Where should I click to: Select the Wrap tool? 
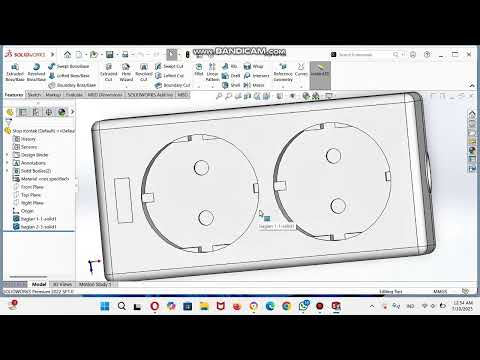click(253, 66)
